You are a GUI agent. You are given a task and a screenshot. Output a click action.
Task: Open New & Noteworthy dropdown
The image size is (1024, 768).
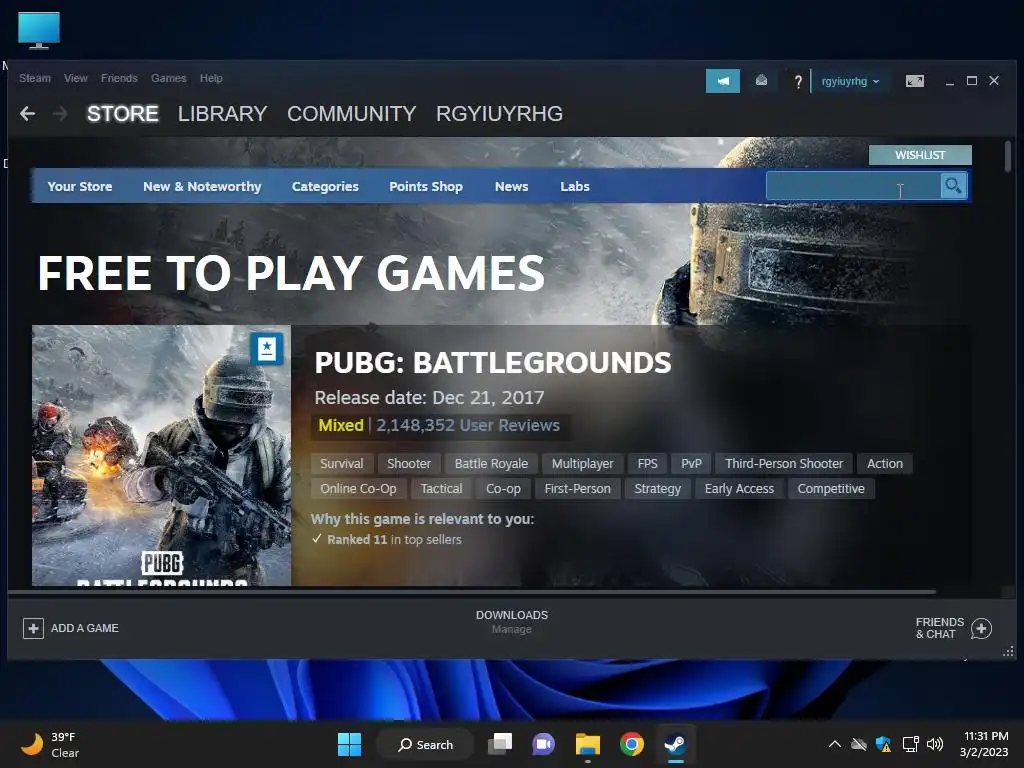point(202,187)
